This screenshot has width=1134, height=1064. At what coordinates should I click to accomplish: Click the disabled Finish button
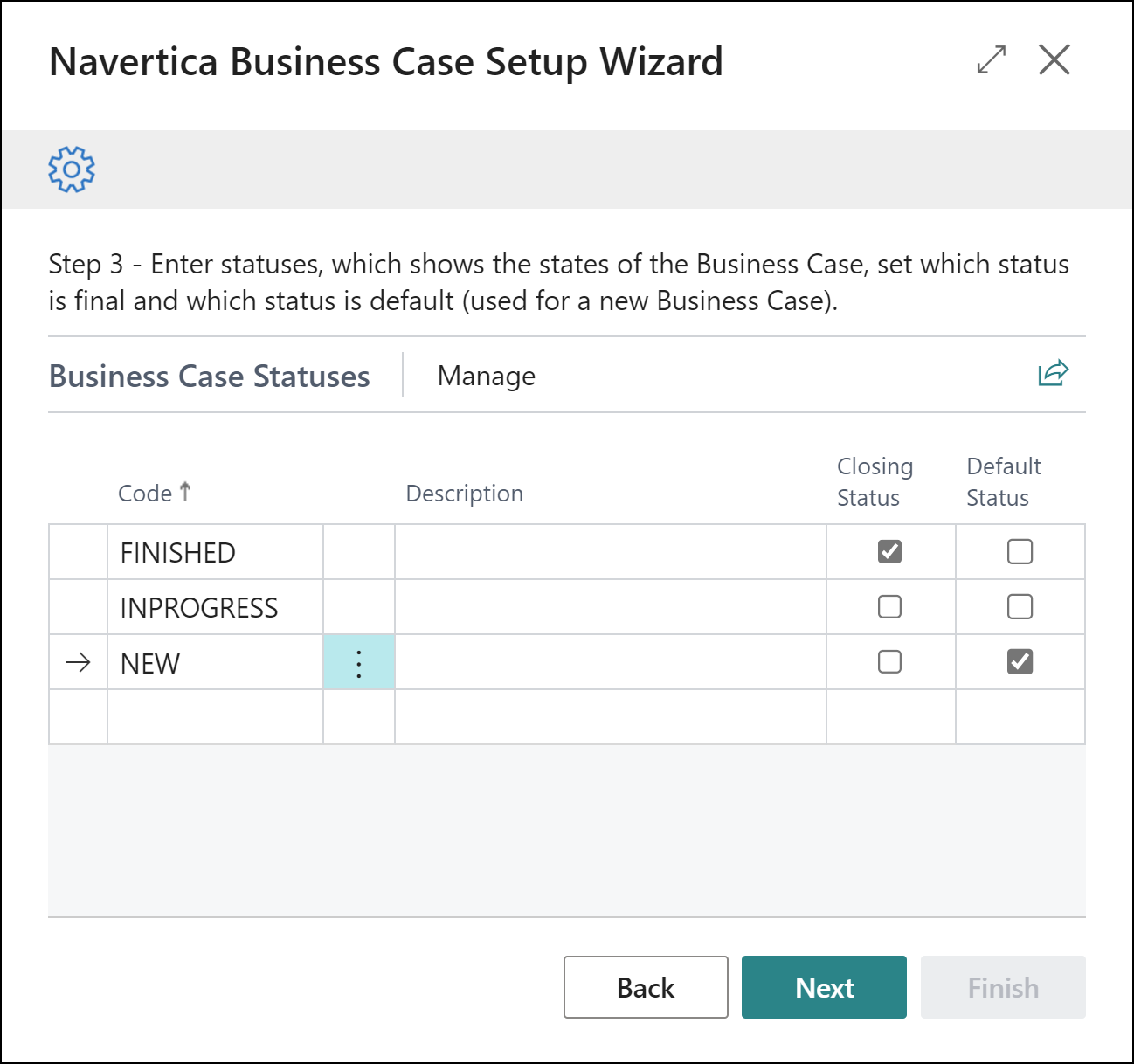pyautogui.click(x=1003, y=987)
